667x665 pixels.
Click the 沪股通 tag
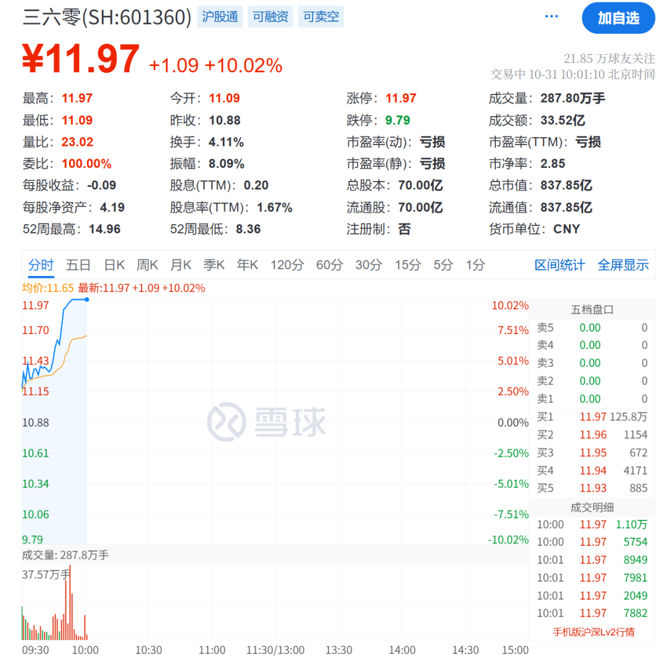(x=220, y=17)
